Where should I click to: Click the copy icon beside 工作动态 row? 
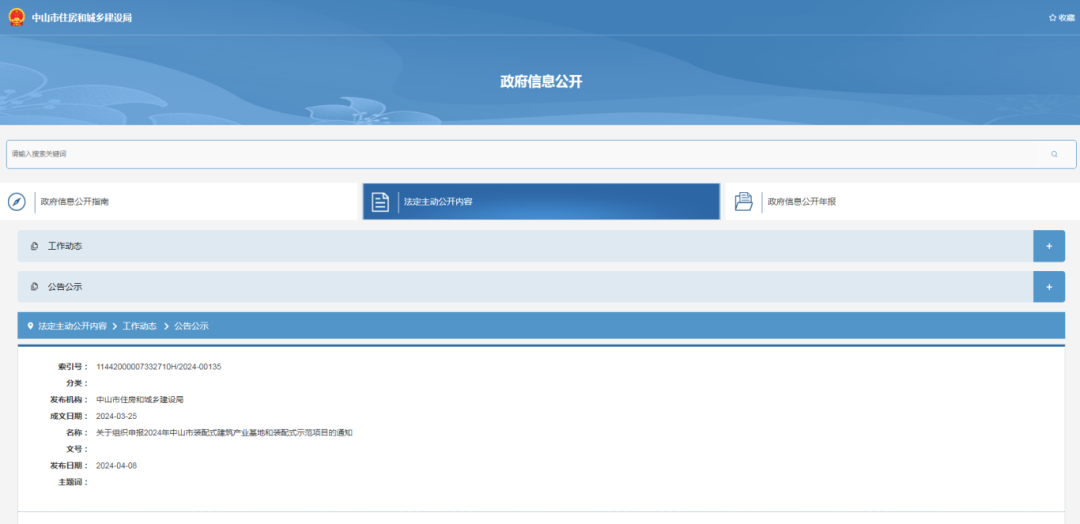[34, 247]
